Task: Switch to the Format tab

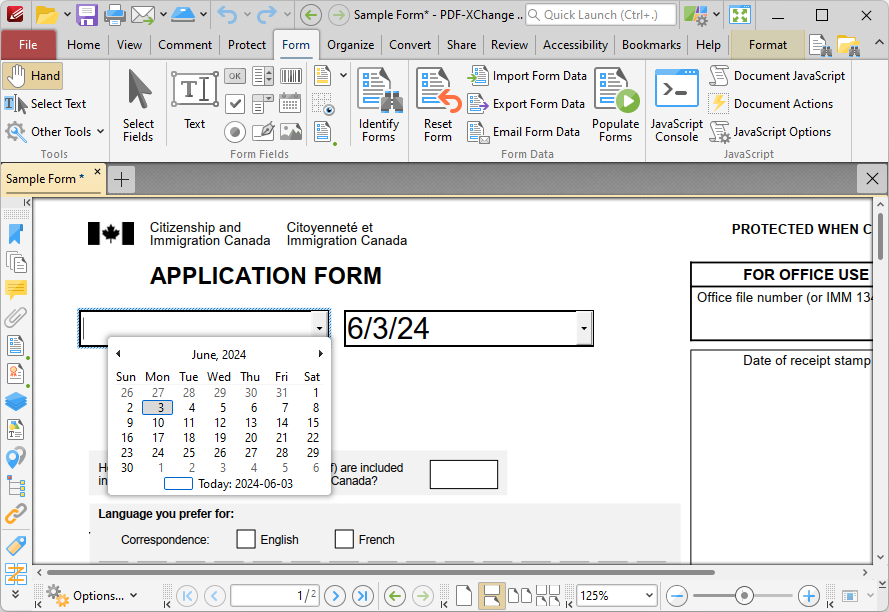Action: point(768,45)
